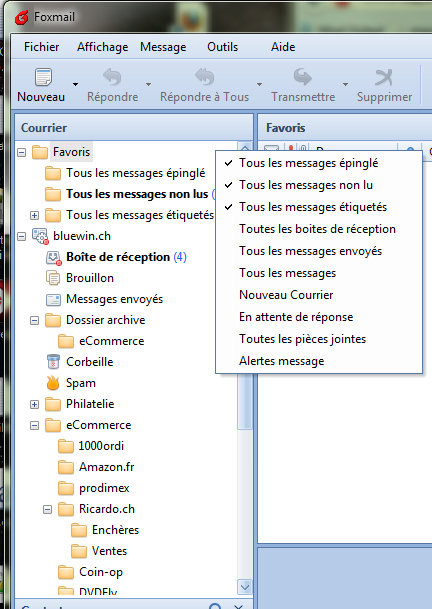Open the Affichage menu

[103, 47]
